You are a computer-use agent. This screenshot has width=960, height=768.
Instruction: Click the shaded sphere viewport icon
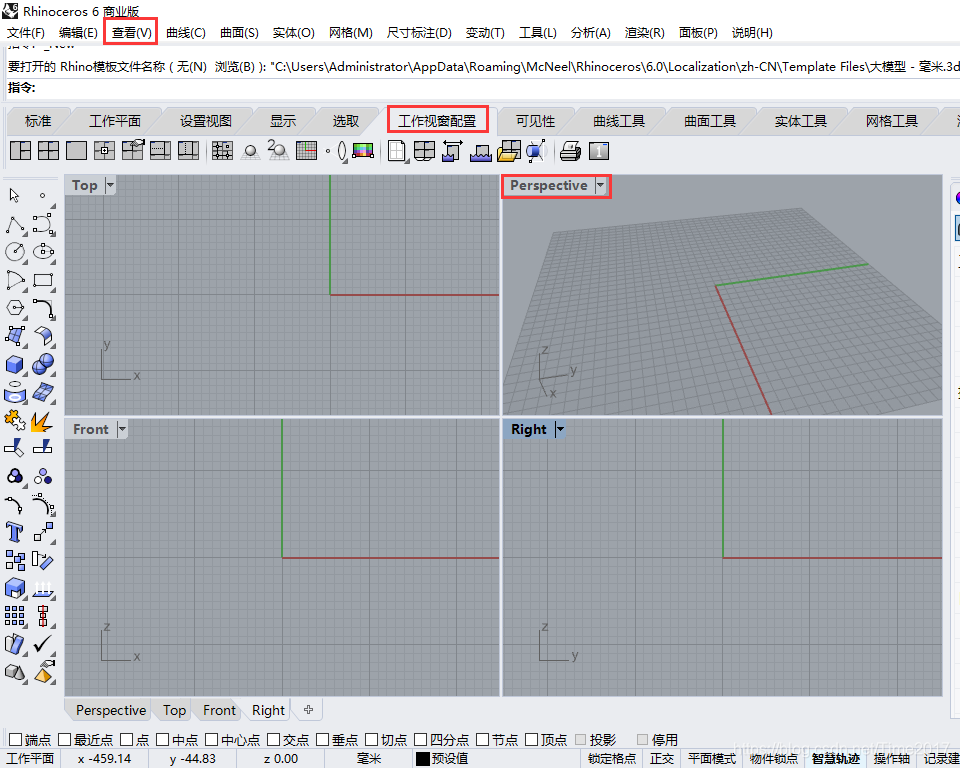point(250,151)
